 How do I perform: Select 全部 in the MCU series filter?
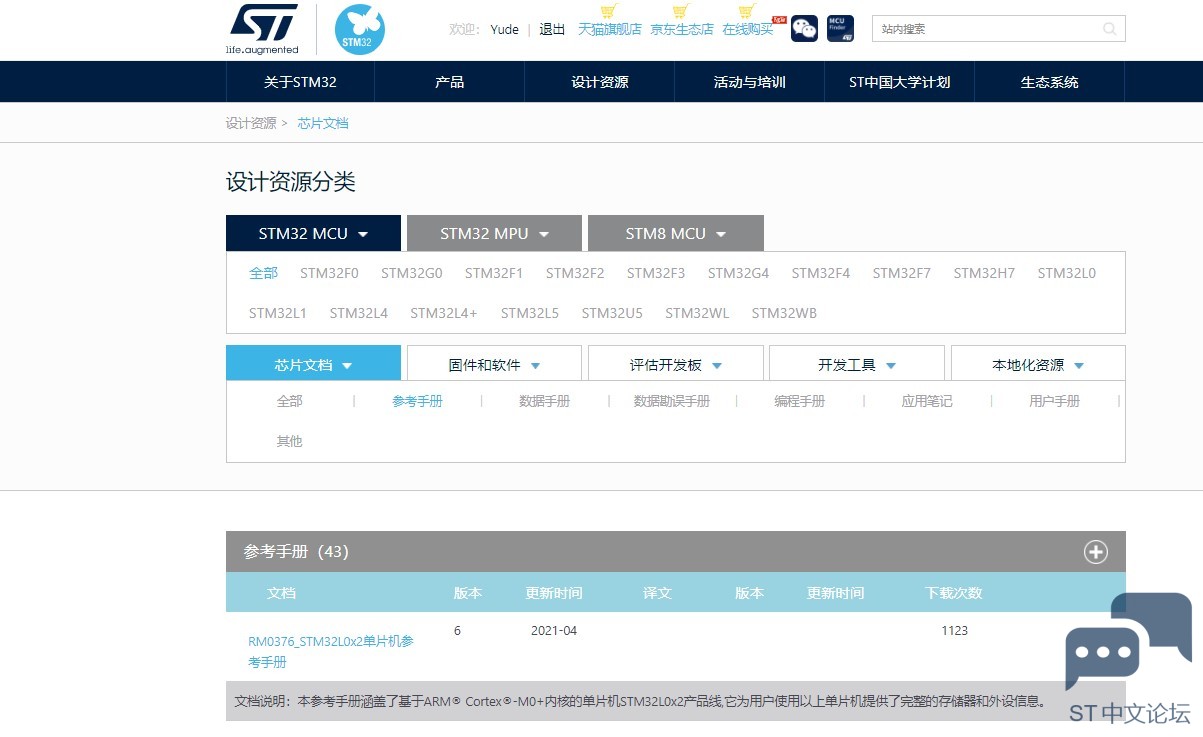coord(264,273)
